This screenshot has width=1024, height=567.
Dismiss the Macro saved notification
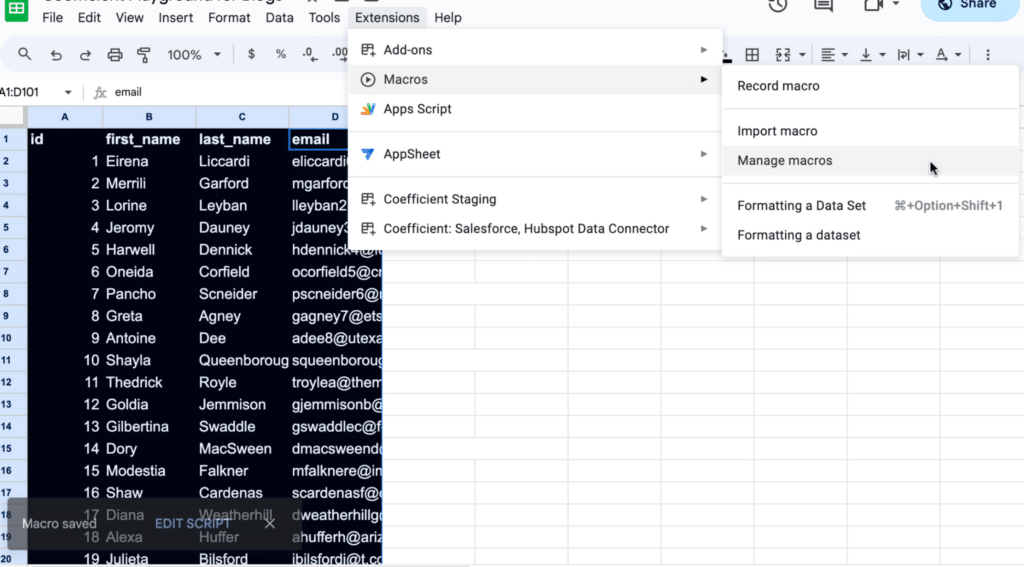[270, 523]
